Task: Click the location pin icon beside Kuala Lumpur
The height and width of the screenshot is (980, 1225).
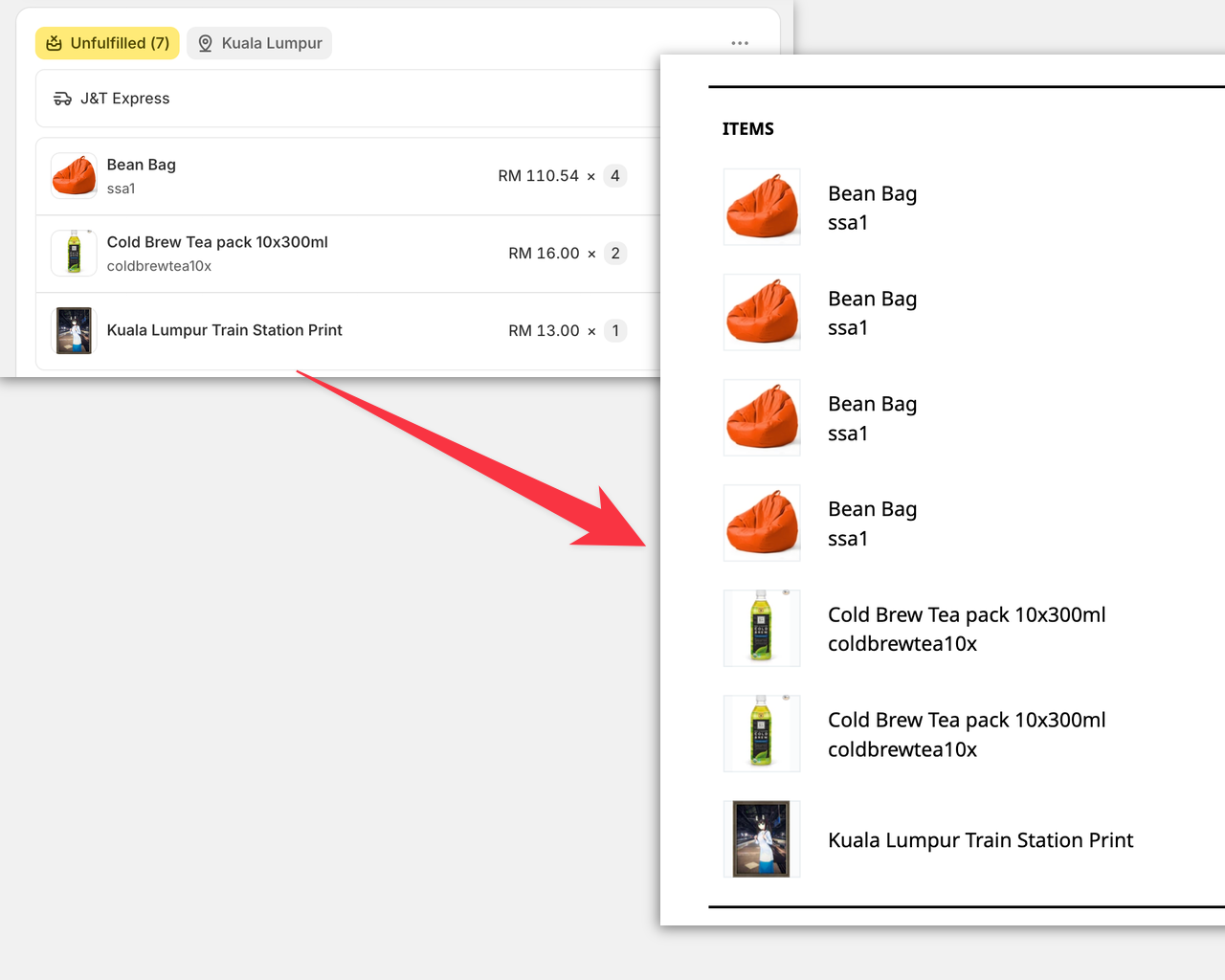Action: (205, 43)
